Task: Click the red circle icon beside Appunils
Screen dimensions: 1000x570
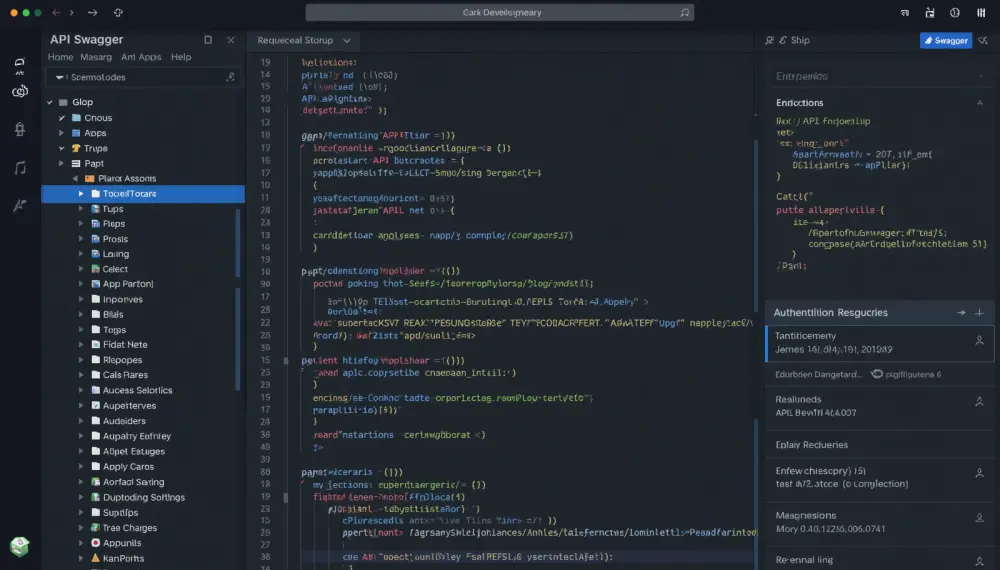Action: pyautogui.click(x=96, y=543)
